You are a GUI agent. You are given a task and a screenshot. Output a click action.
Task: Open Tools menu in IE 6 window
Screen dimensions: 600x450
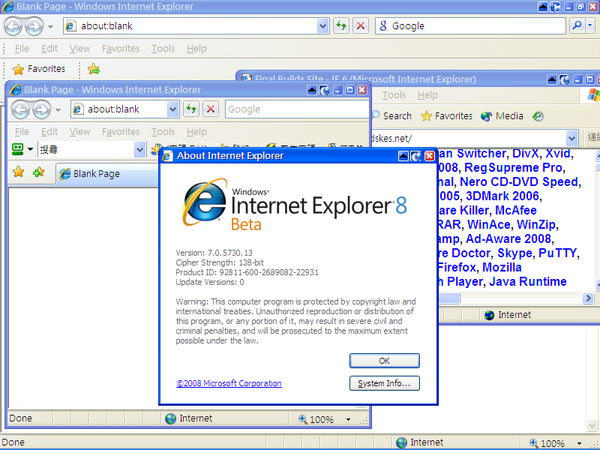coord(394,95)
